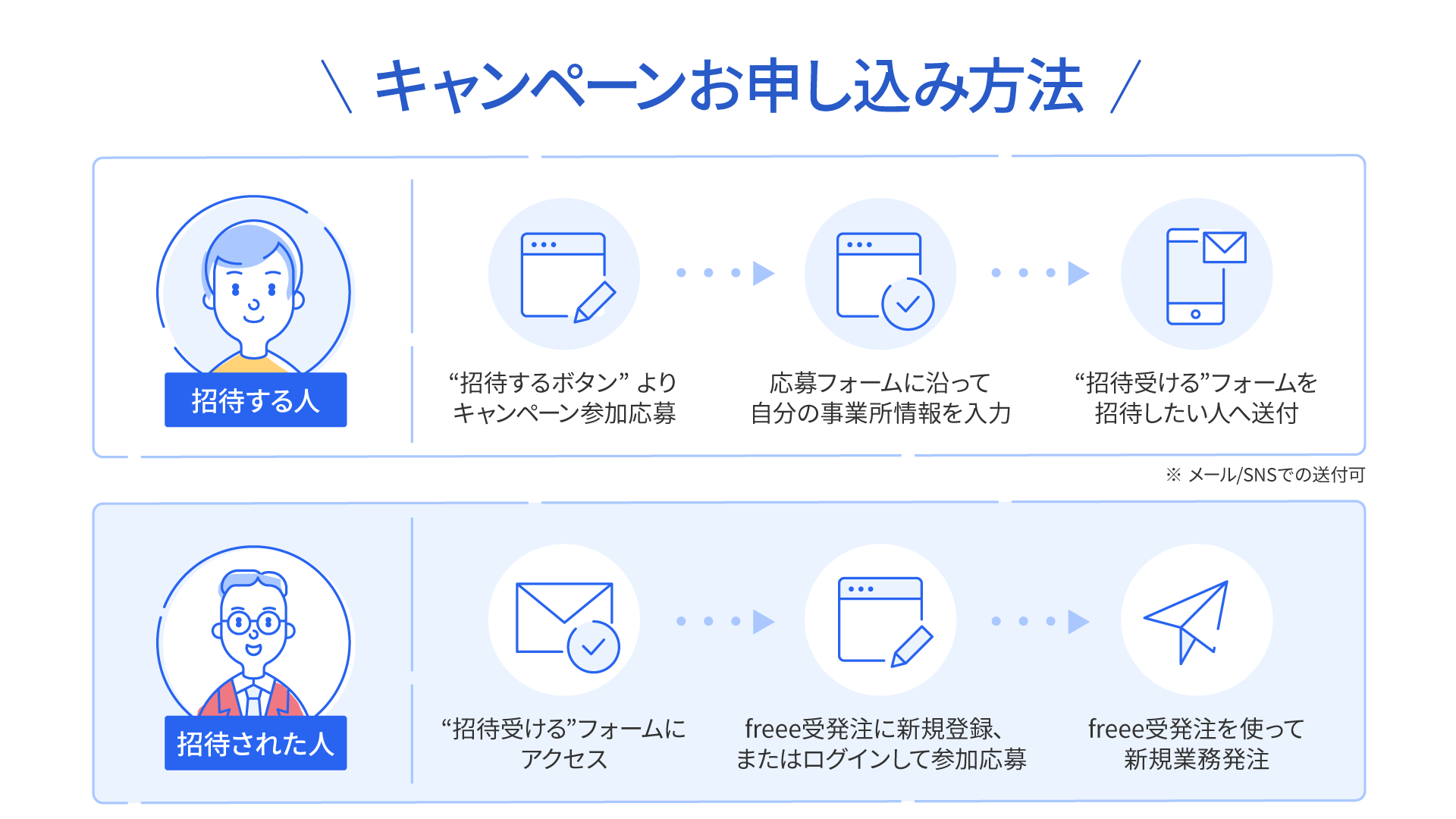The width and height of the screenshot is (1456, 819).
Task: Click the 新規業務発注 caption text
Action: point(1197,759)
